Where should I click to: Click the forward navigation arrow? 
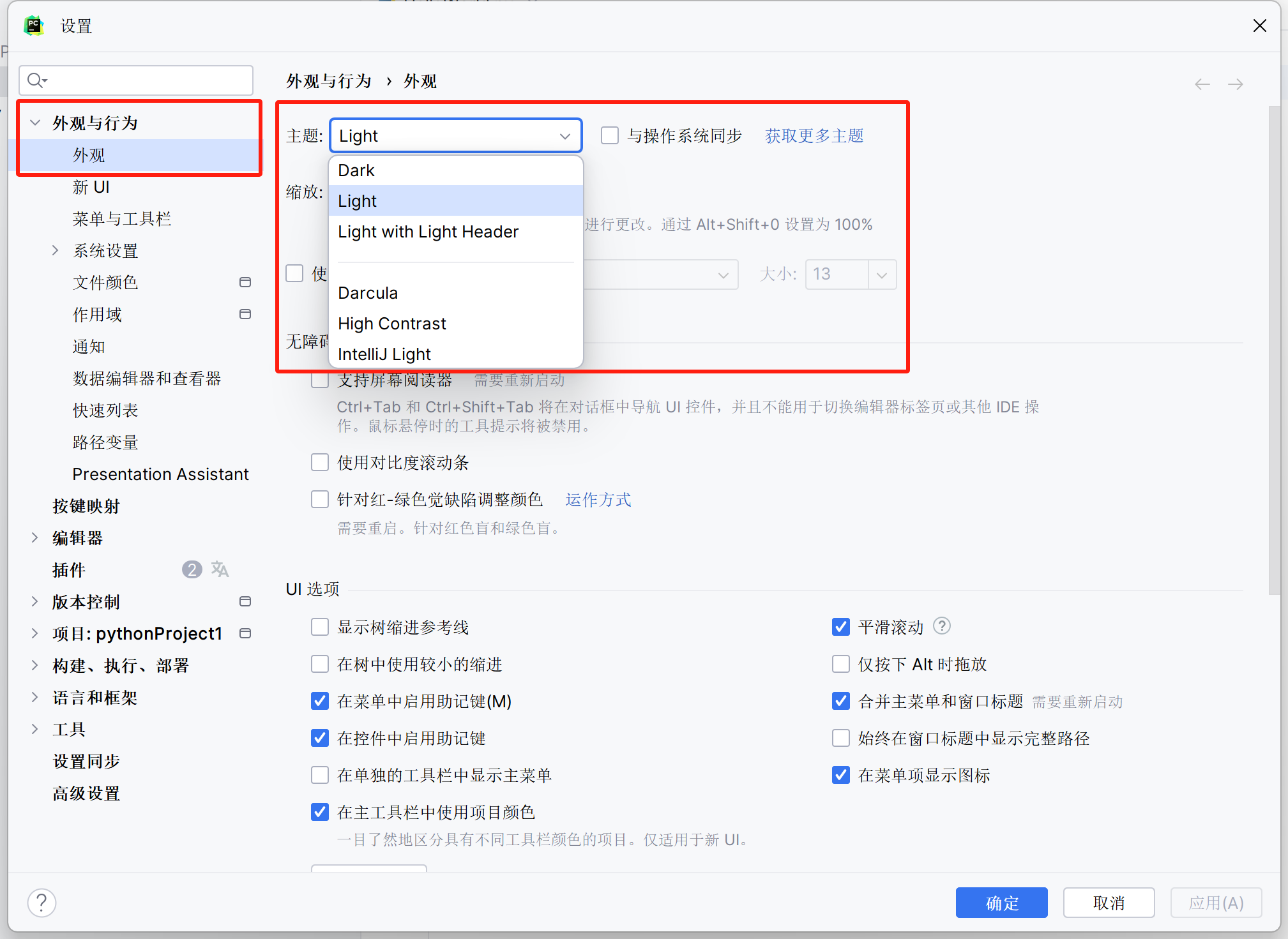[1235, 84]
